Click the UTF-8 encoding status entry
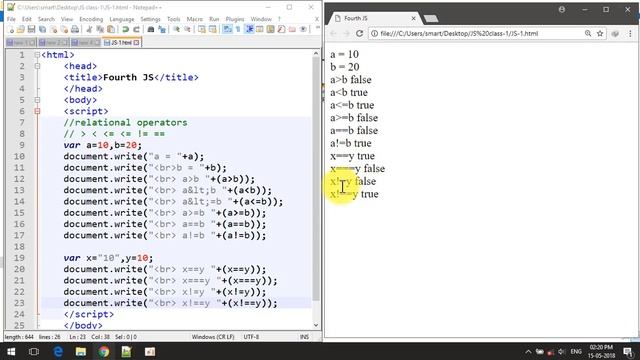The height and width of the screenshot is (360, 640). pyautogui.click(x=251, y=337)
